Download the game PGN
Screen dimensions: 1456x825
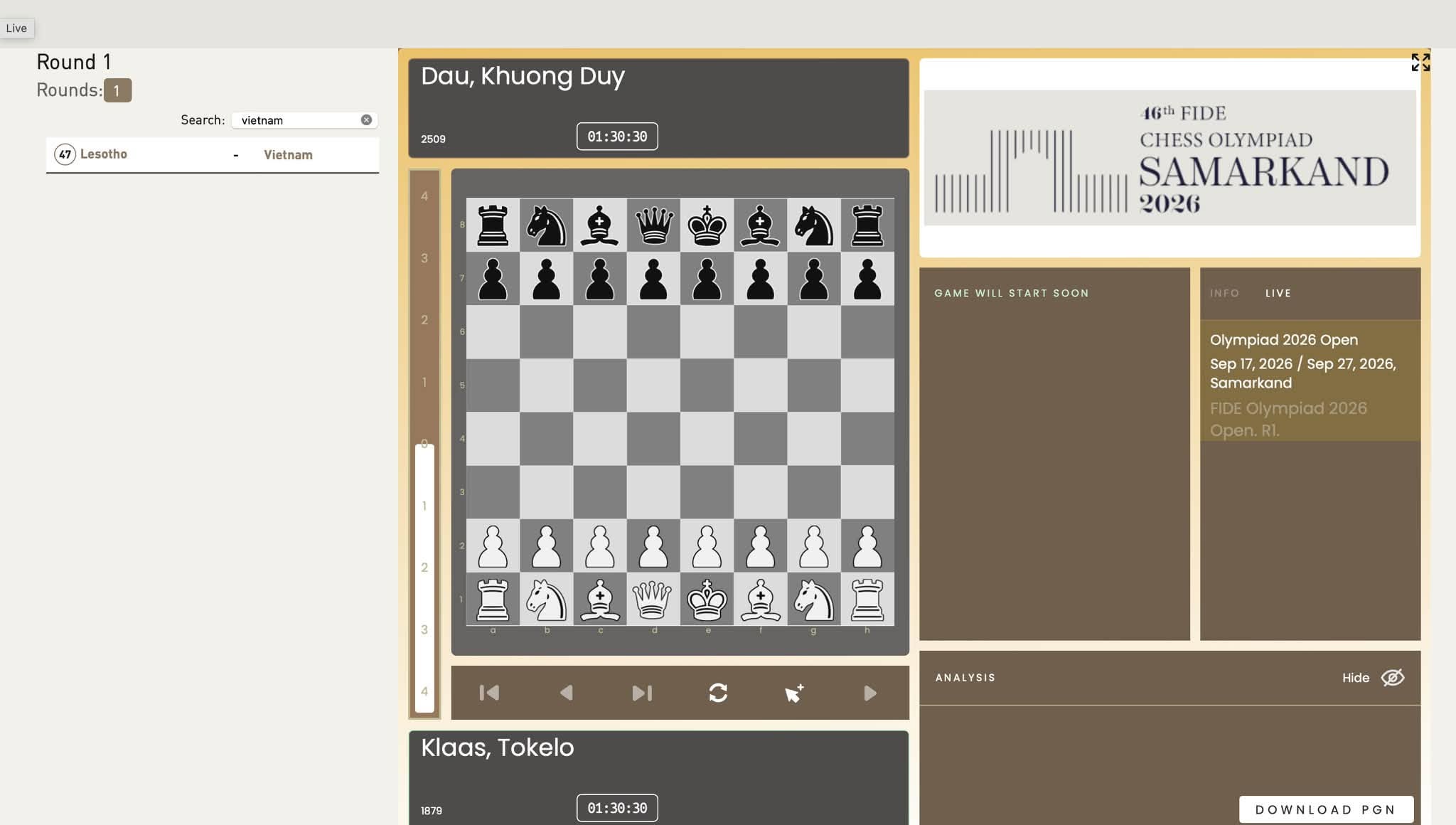1326,809
